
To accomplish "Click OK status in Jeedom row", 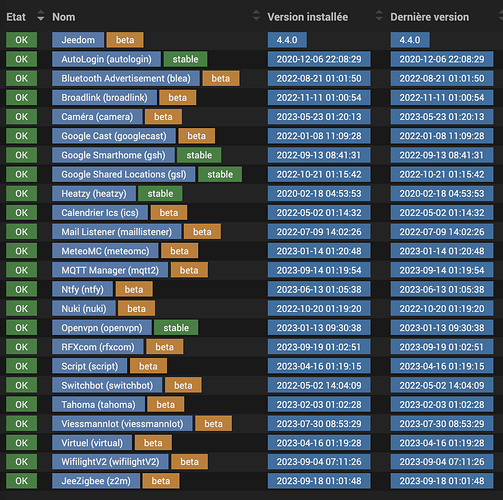I will coord(22,40).
